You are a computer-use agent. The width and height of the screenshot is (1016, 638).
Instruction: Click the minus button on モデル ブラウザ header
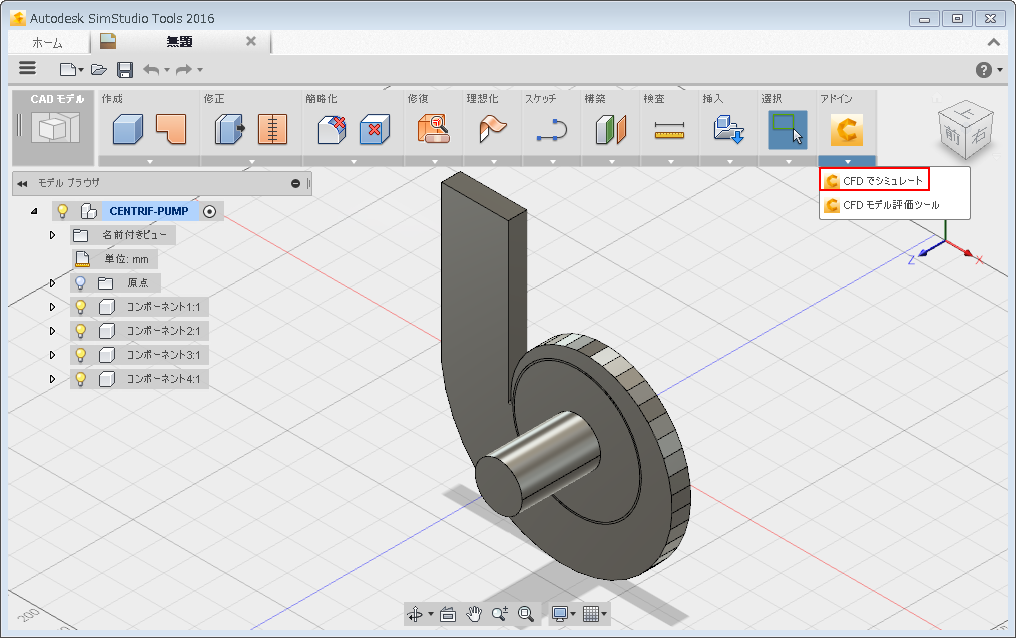click(295, 184)
